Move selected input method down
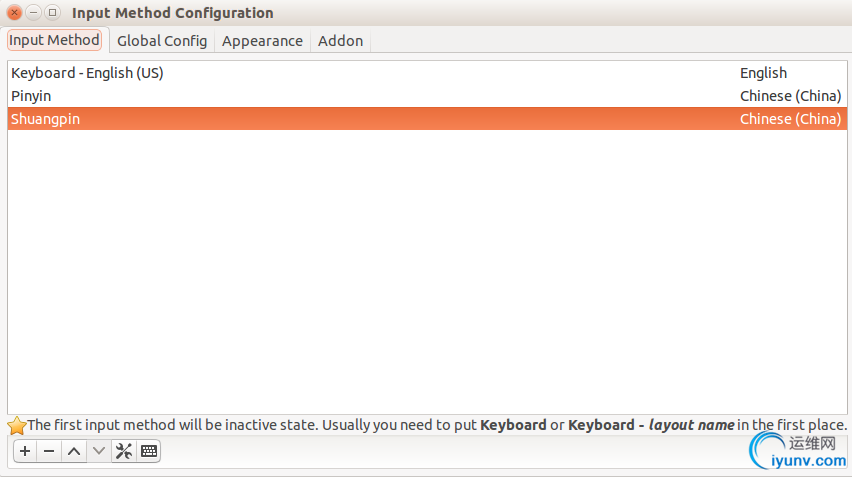852x477 pixels. pos(99,451)
